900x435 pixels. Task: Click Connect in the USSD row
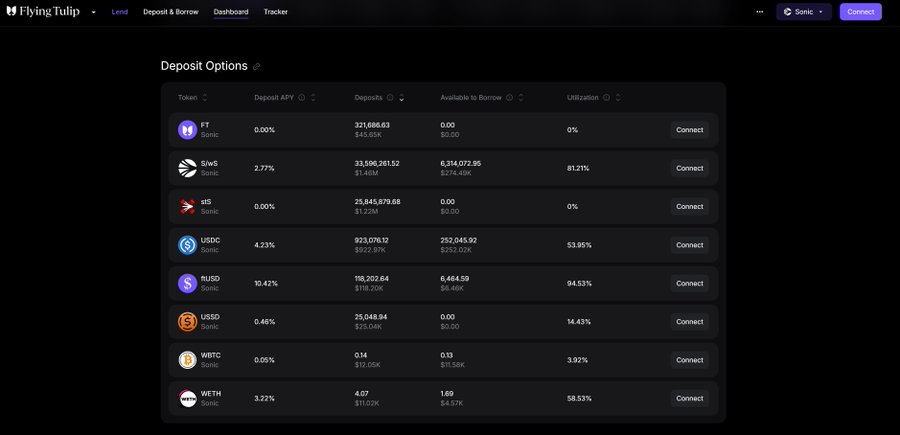[689, 322]
